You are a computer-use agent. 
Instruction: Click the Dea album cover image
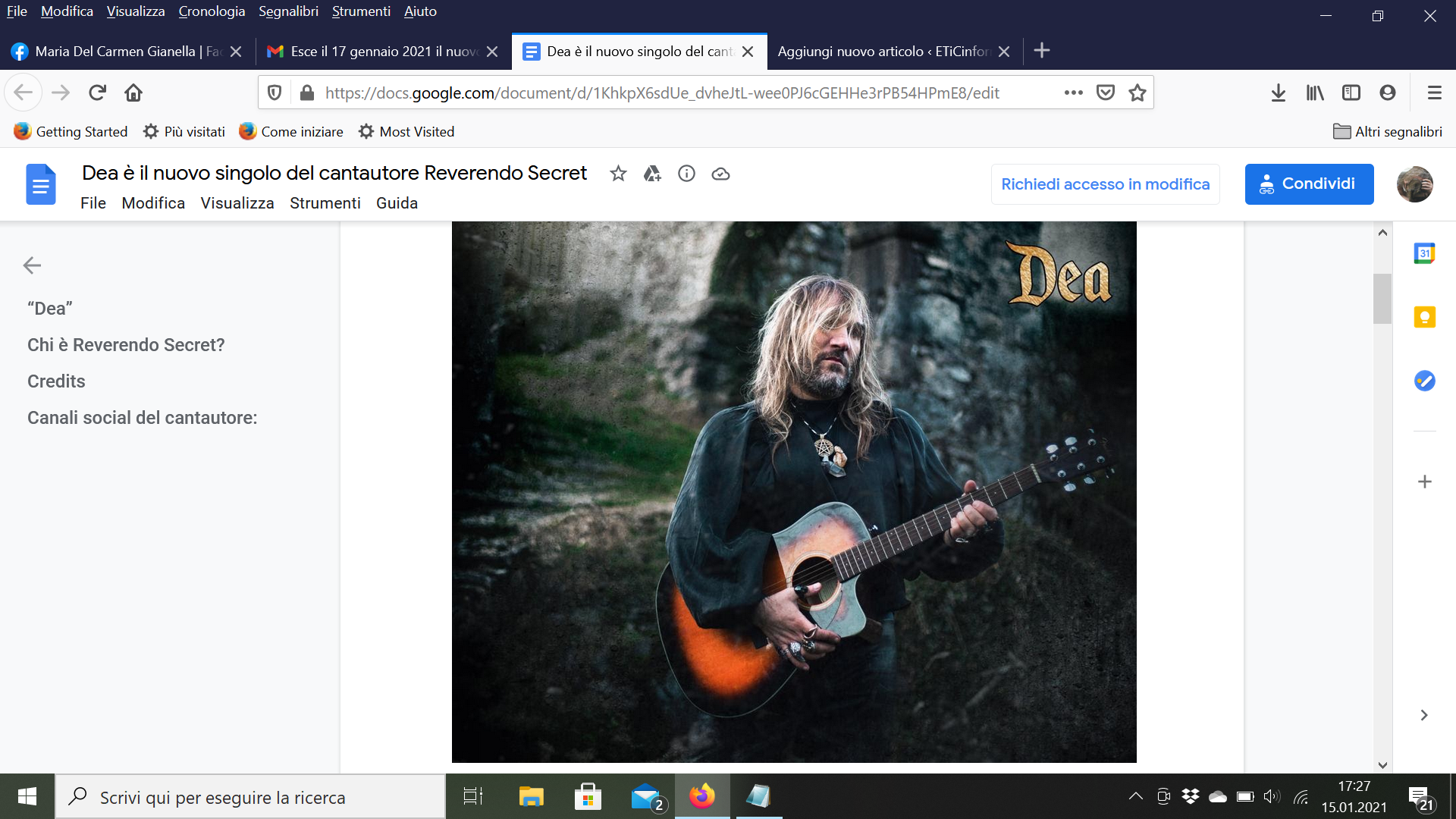click(794, 492)
